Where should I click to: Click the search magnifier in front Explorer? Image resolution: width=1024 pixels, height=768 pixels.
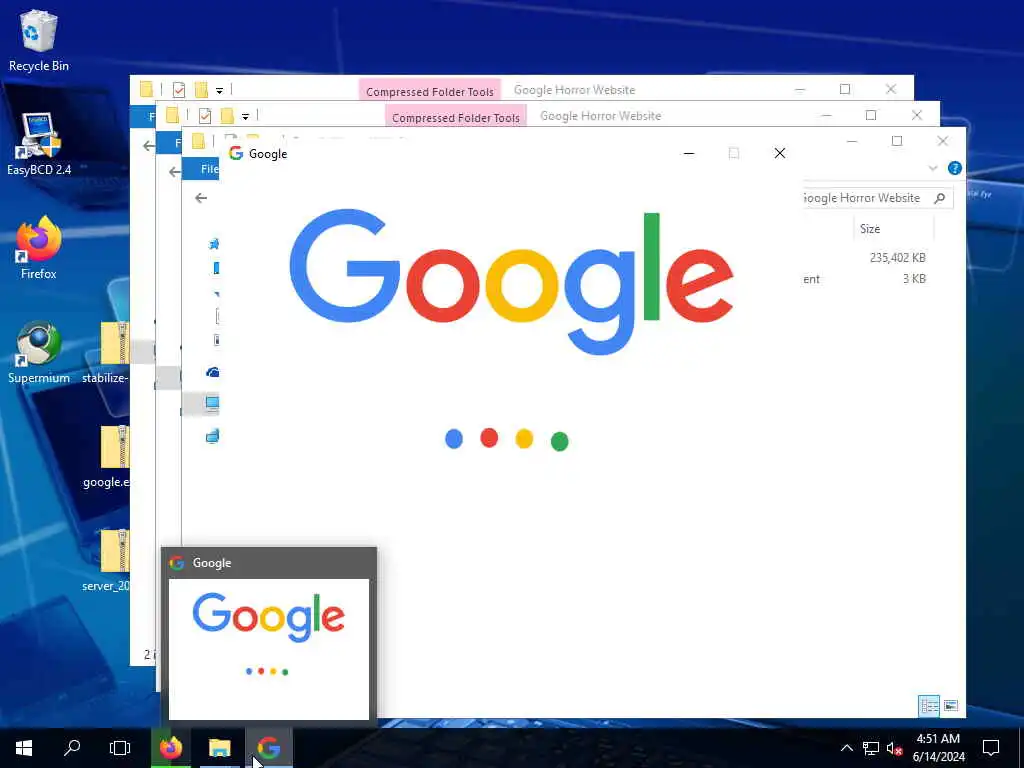pyautogui.click(x=940, y=198)
